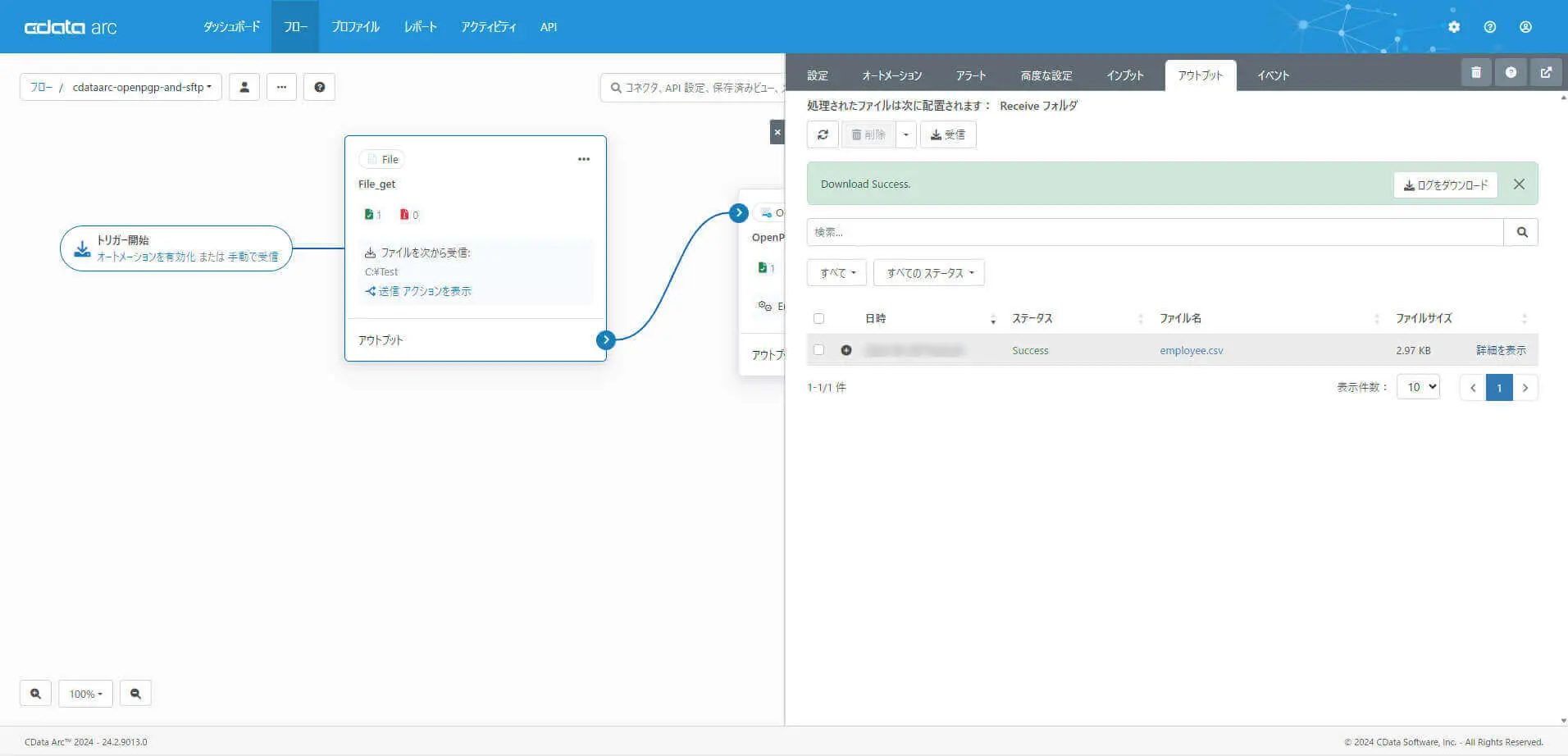The width and height of the screenshot is (1568, 756).
Task: Switch to the アラート tab
Action: [x=971, y=75]
